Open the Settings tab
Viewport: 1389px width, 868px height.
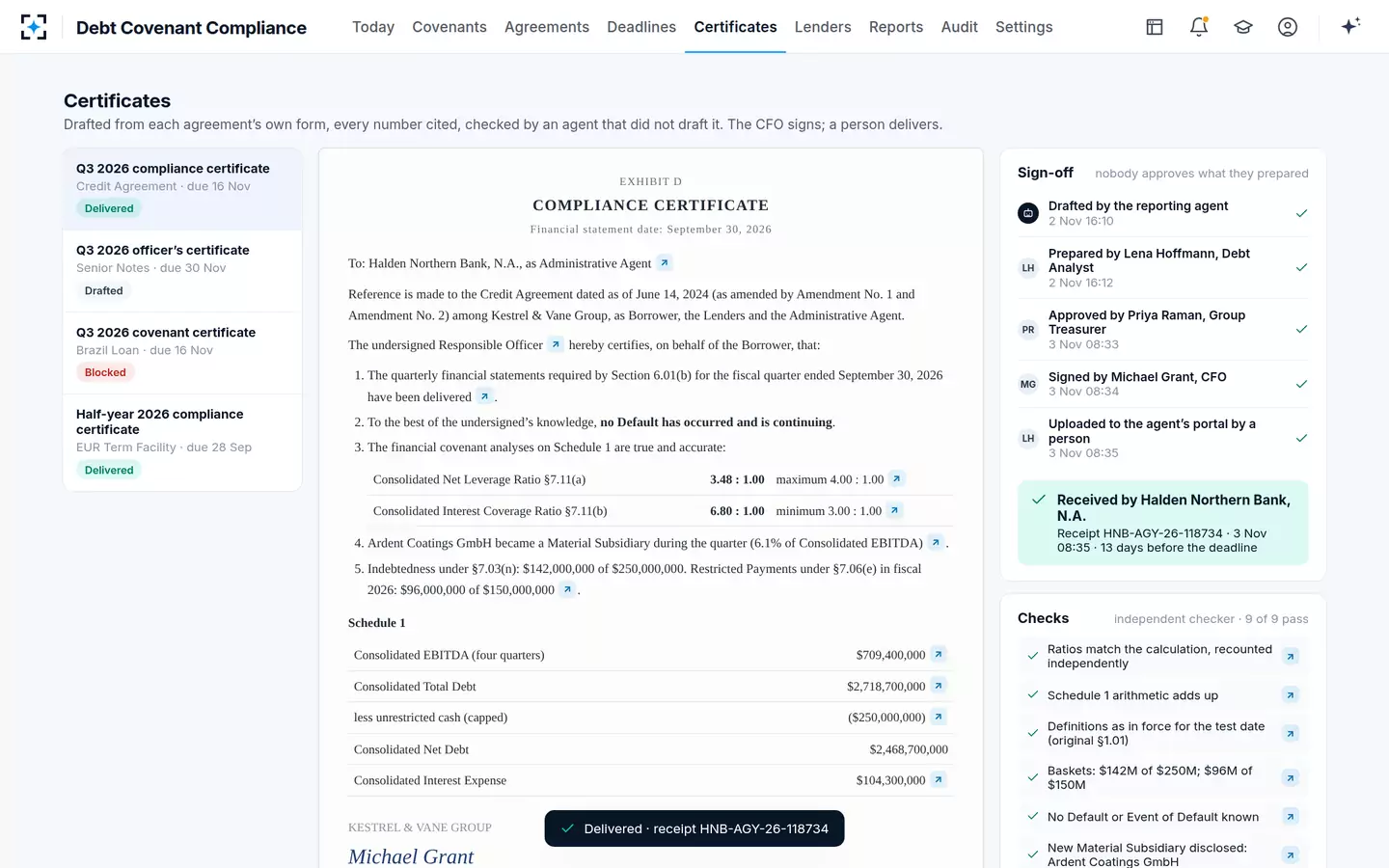[1024, 27]
